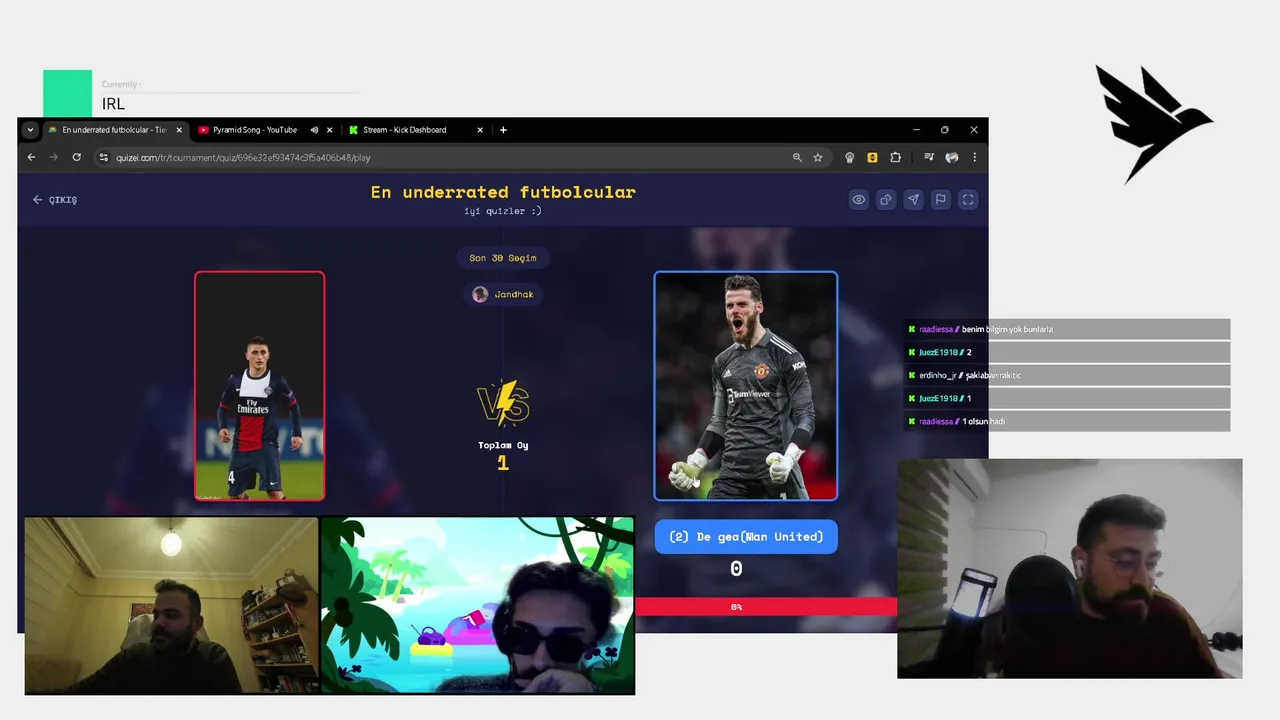Viewport: 1280px width, 720px height.
Task: Click the quiz title En underrated futbolcular
Action: [503, 192]
